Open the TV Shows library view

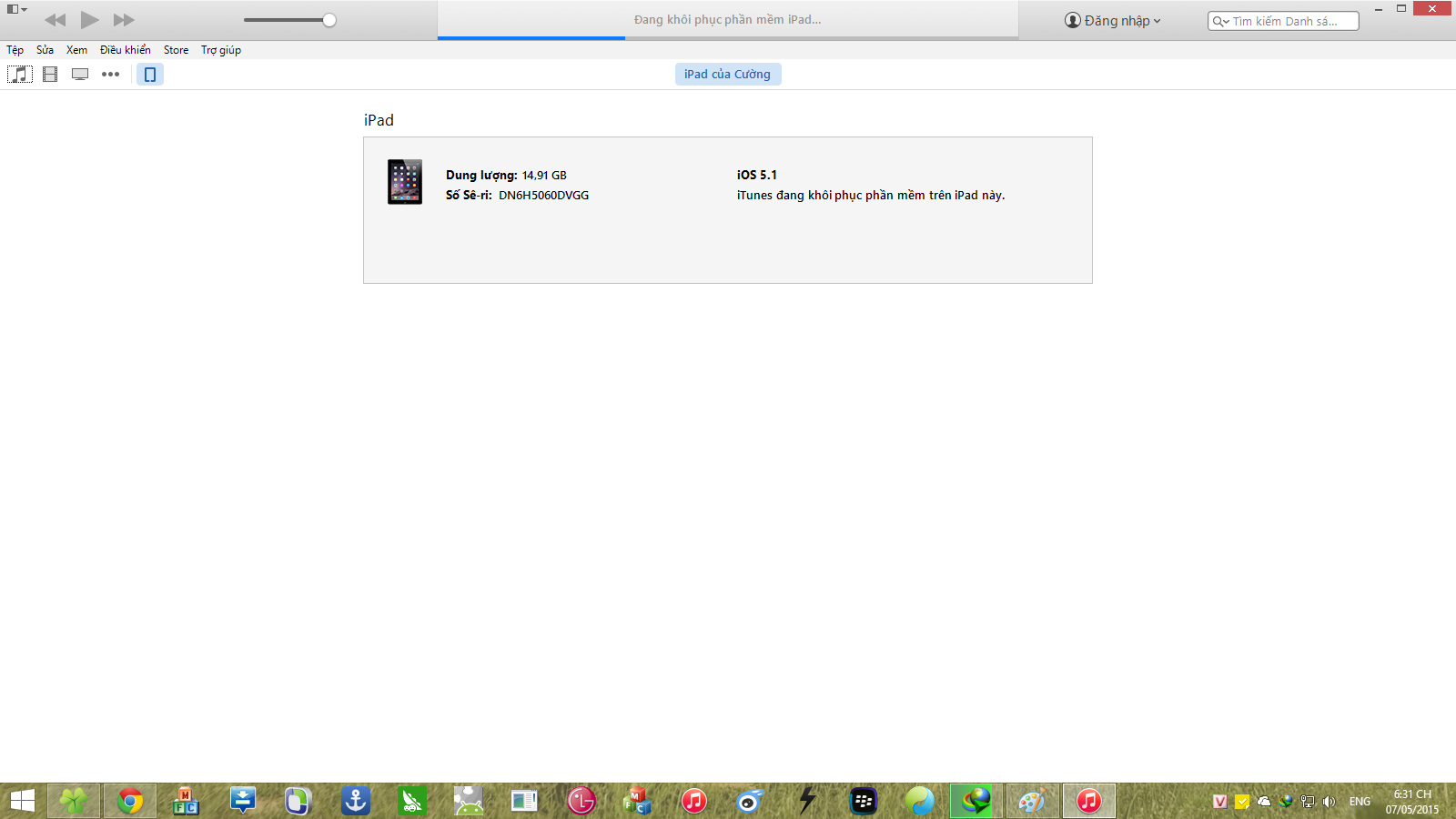(80, 75)
